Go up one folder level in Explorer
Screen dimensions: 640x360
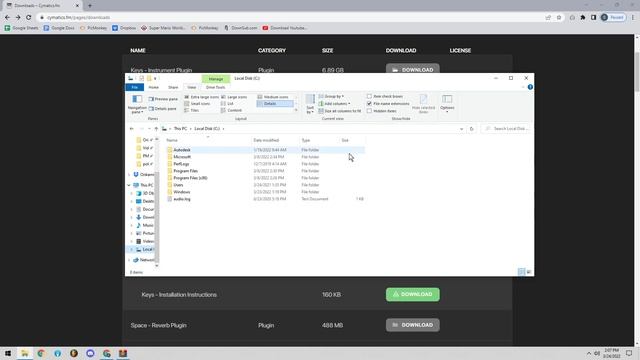(x=156, y=129)
